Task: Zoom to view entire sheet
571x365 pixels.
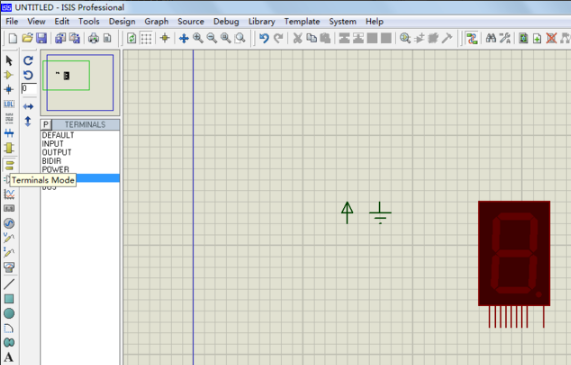Action: [x=226, y=38]
